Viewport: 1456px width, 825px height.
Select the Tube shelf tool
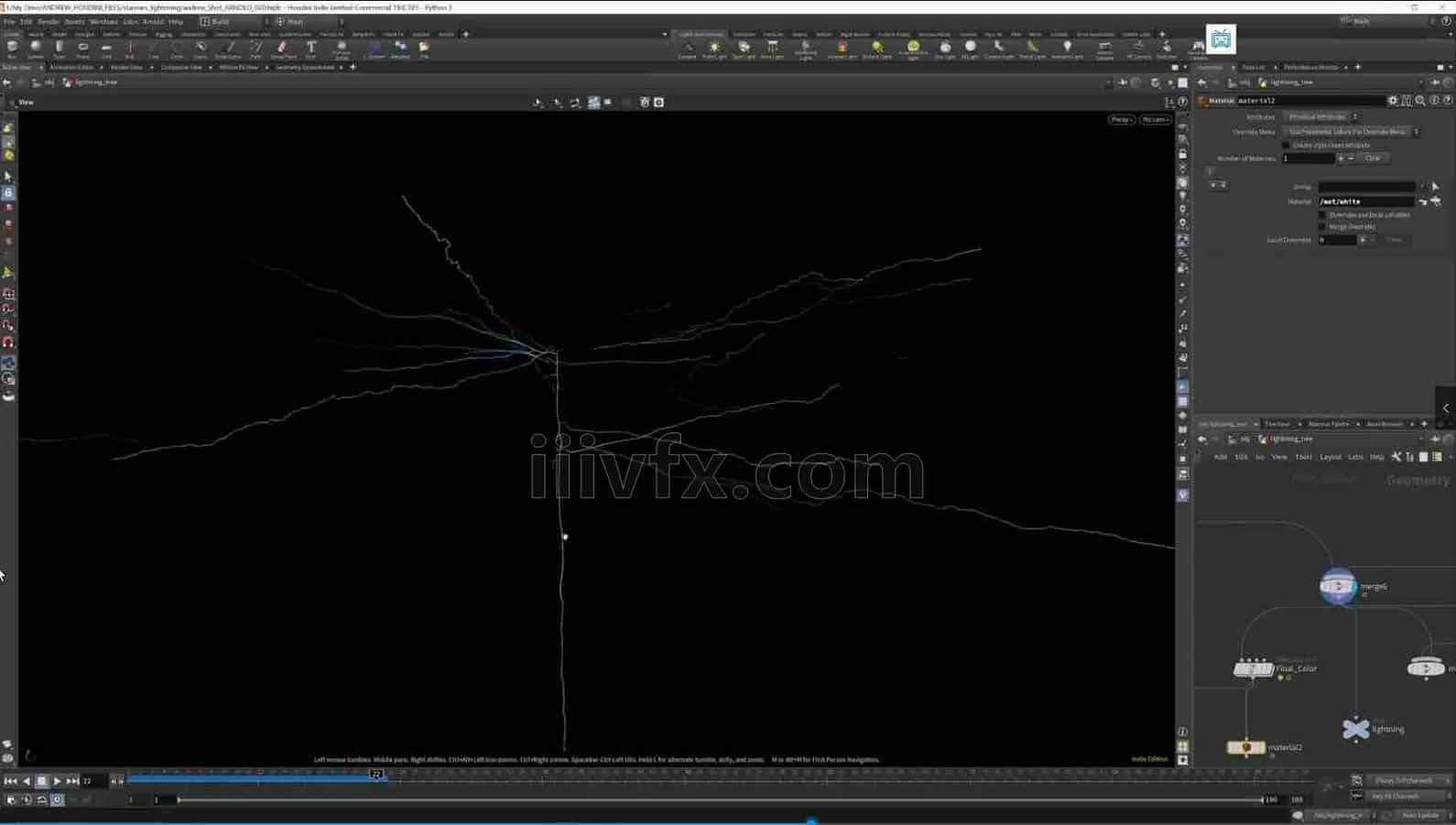point(60,49)
